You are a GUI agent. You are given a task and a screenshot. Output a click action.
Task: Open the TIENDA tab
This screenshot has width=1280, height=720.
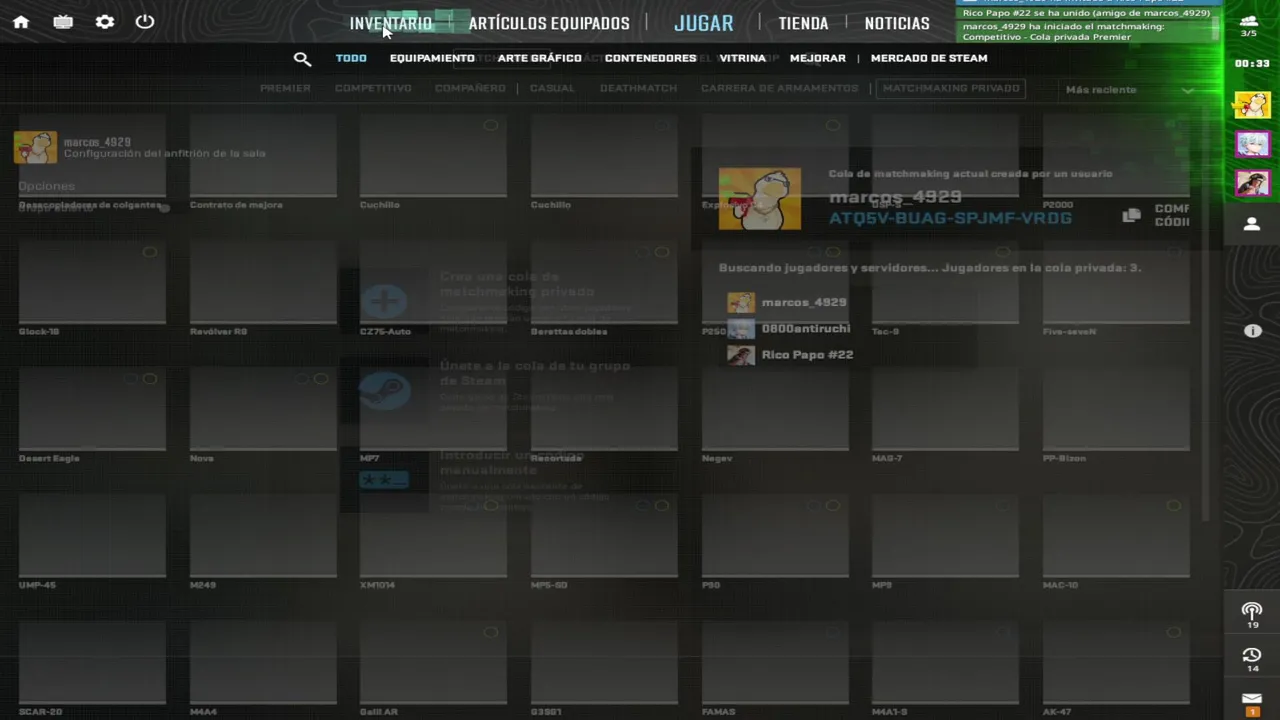coord(803,23)
